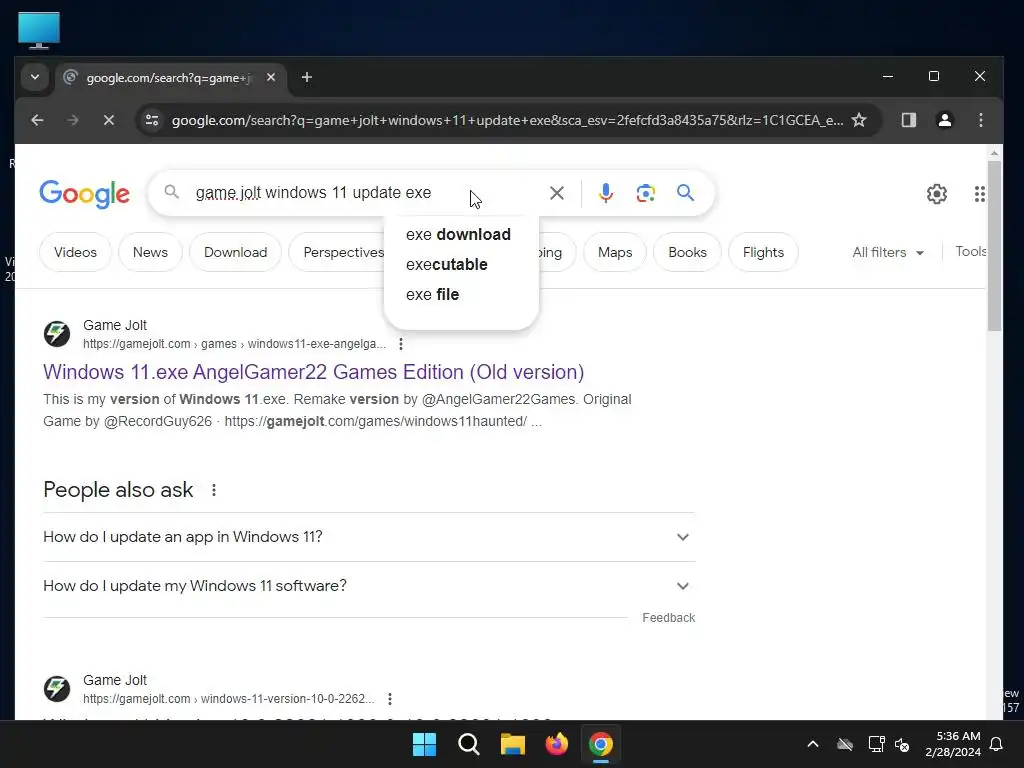Click the gamejolt.com windows11-exe-angelga URL text

click(234, 344)
